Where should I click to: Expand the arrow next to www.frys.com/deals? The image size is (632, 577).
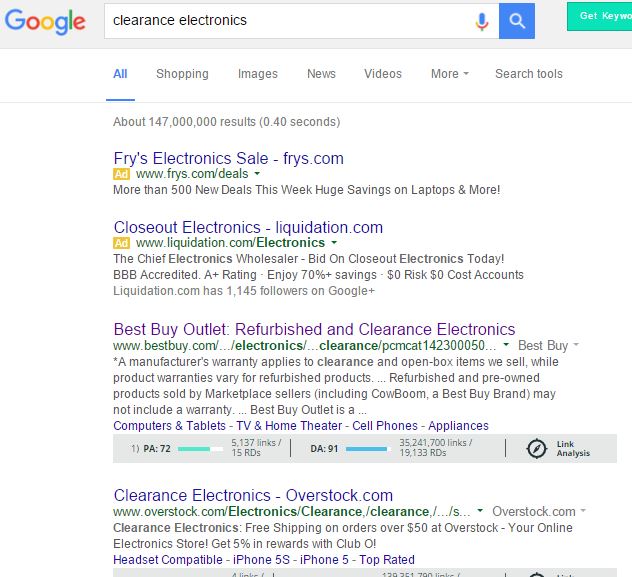tap(257, 174)
